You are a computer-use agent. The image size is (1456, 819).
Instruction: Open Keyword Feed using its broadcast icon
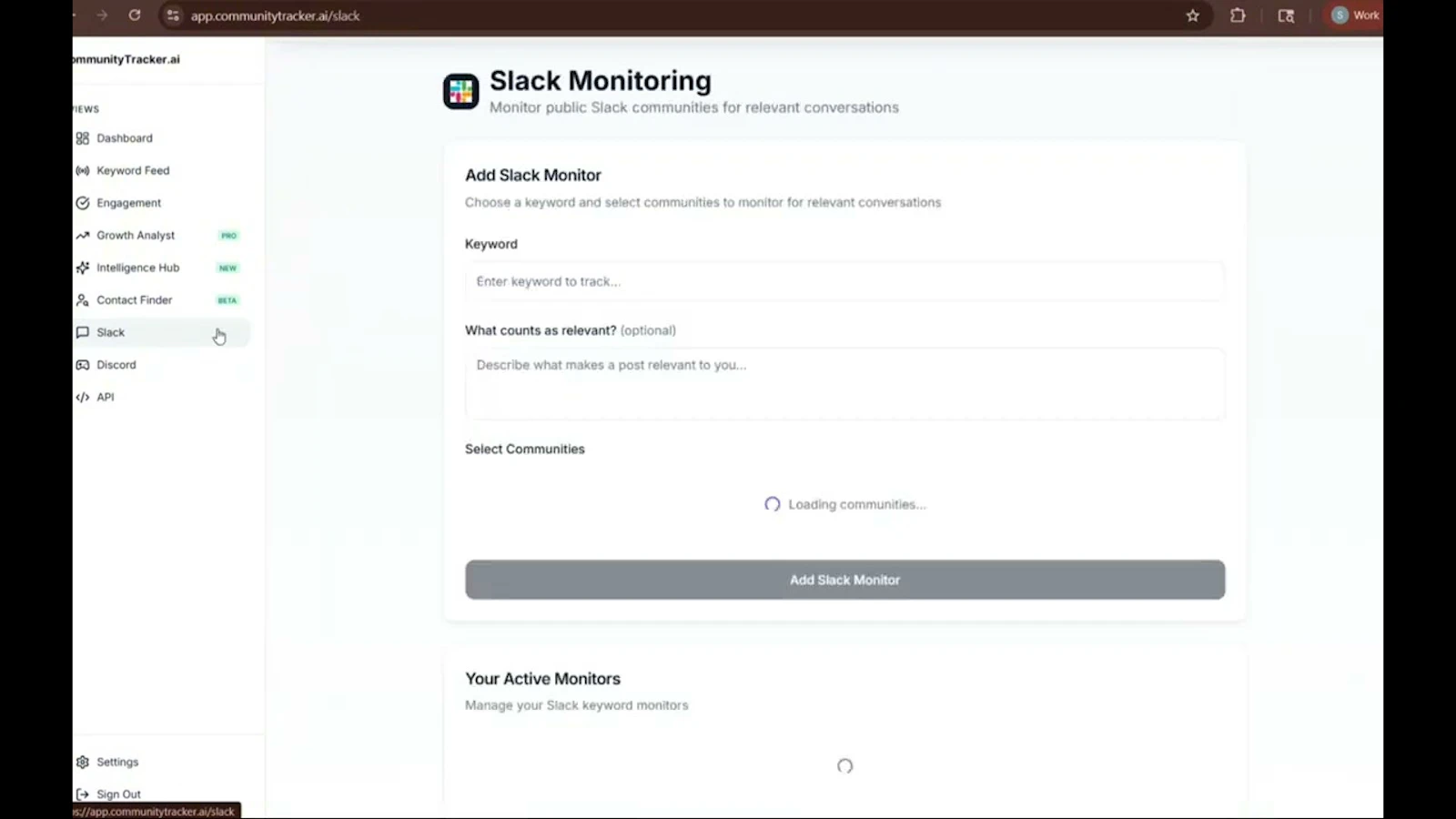pyautogui.click(x=82, y=170)
